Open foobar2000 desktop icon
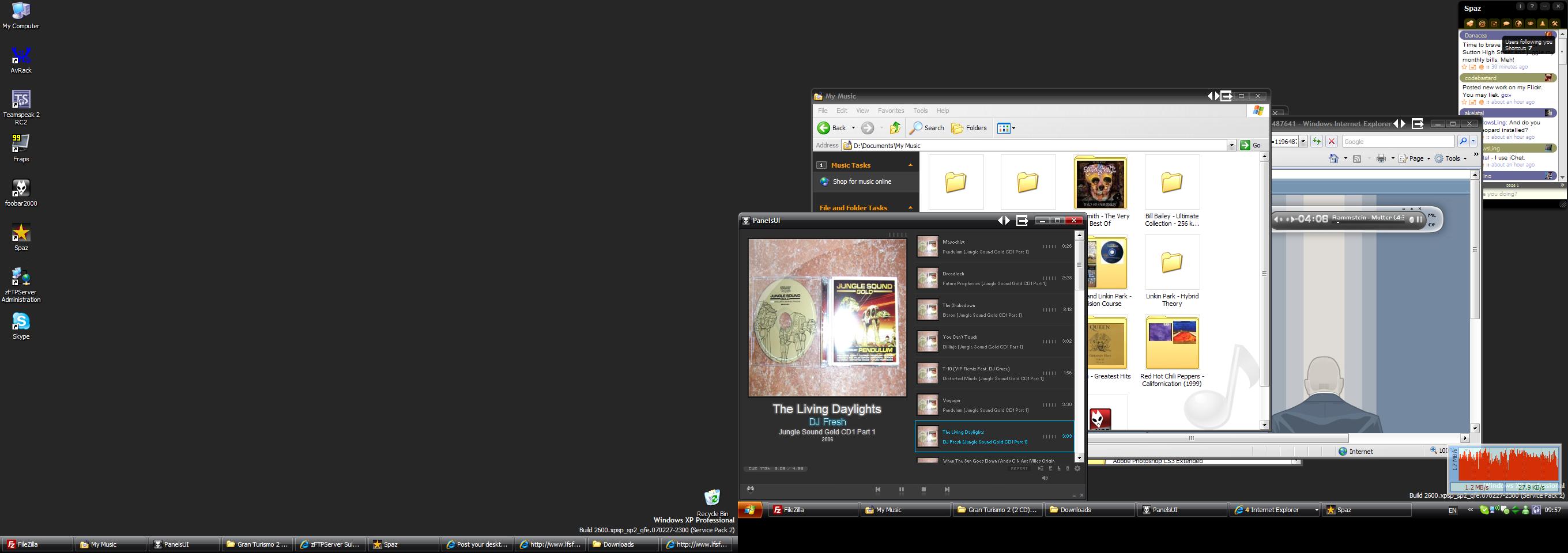 point(21,194)
